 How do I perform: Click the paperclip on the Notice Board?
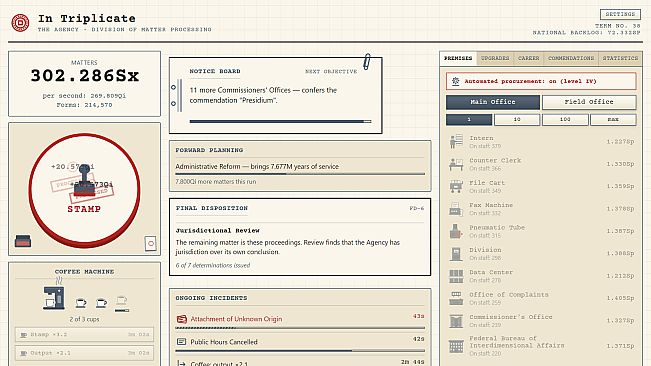[x=367, y=62]
